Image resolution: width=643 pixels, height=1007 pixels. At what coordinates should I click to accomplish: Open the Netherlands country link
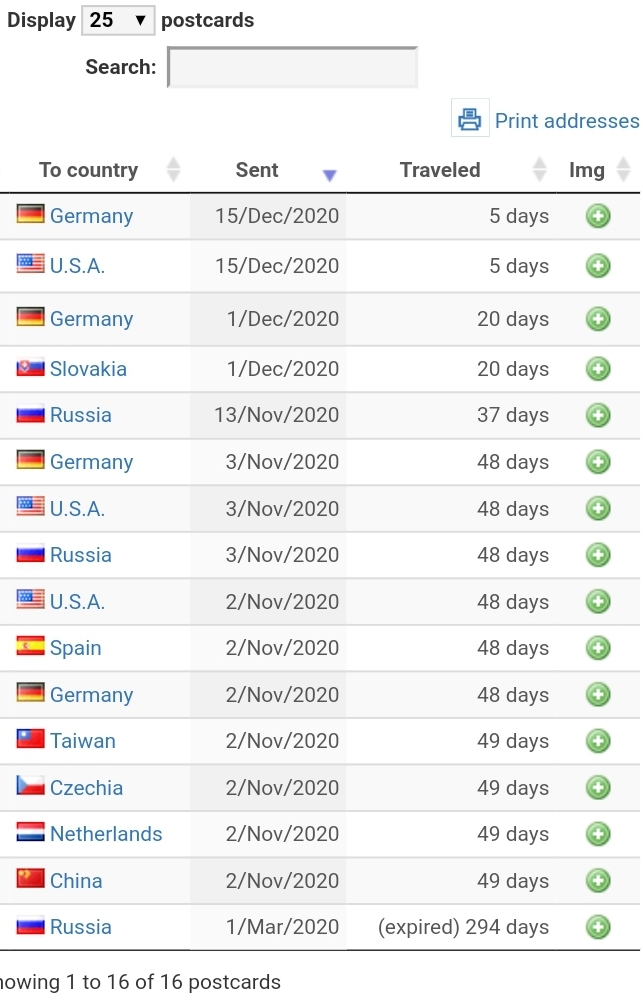coord(106,834)
